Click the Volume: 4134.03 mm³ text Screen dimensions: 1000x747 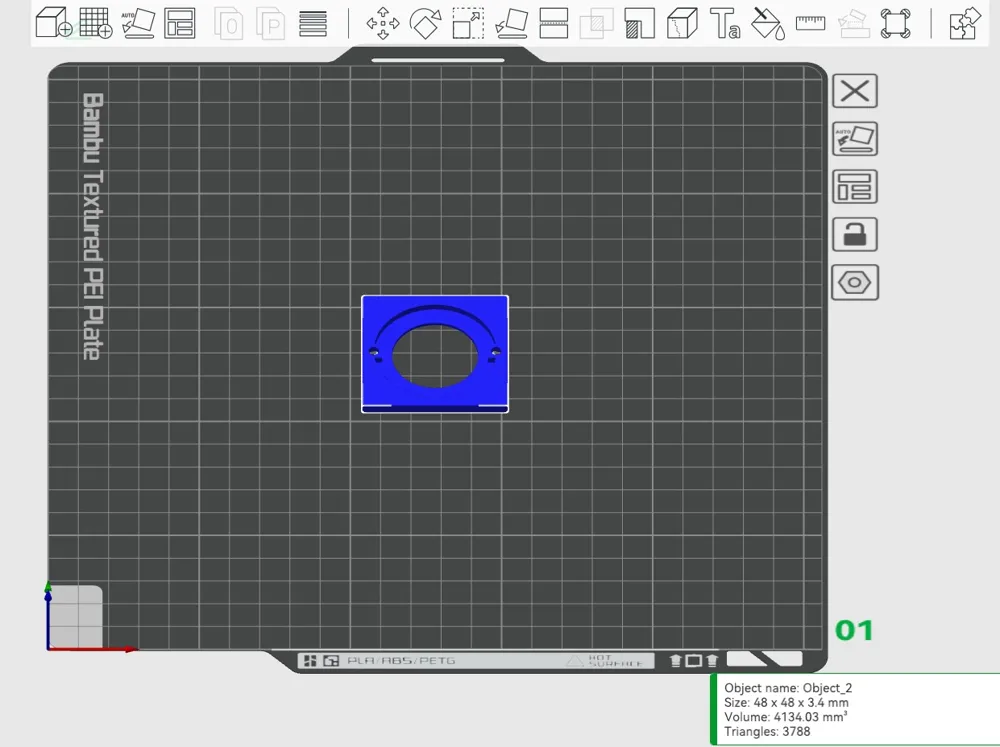[786, 716]
